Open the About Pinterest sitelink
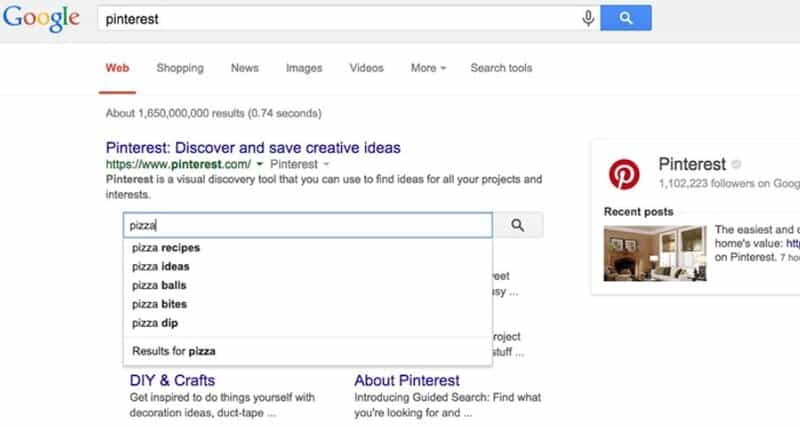The width and height of the screenshot is (800, 427). coord(407,380)
